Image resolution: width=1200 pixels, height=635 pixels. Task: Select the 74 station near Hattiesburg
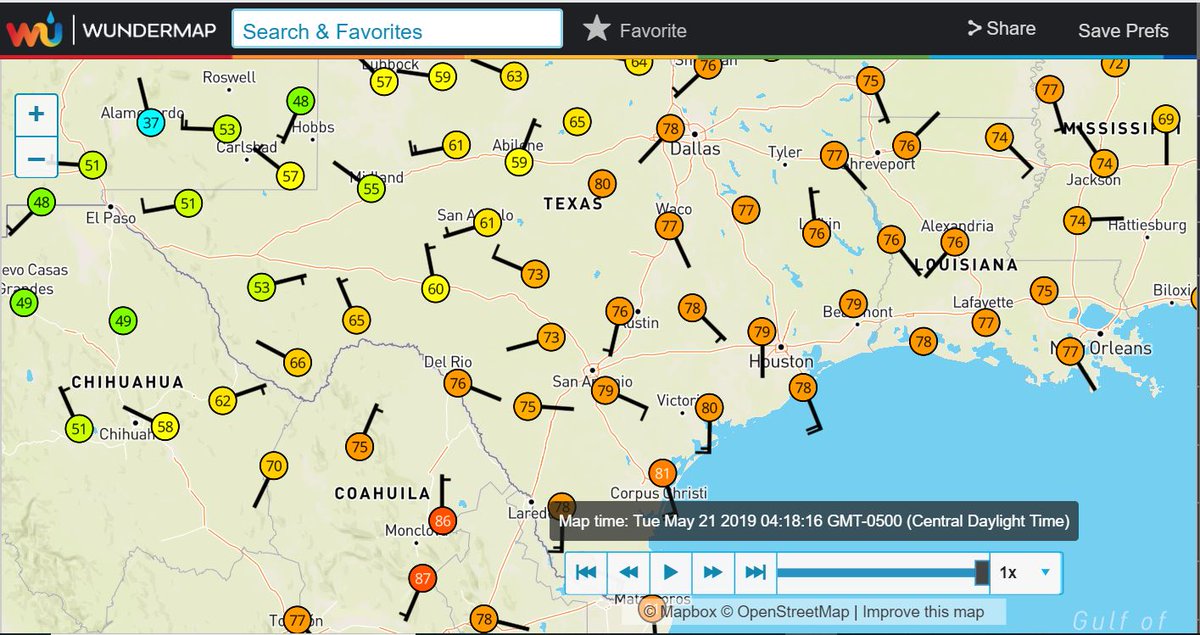(1077, 220)
